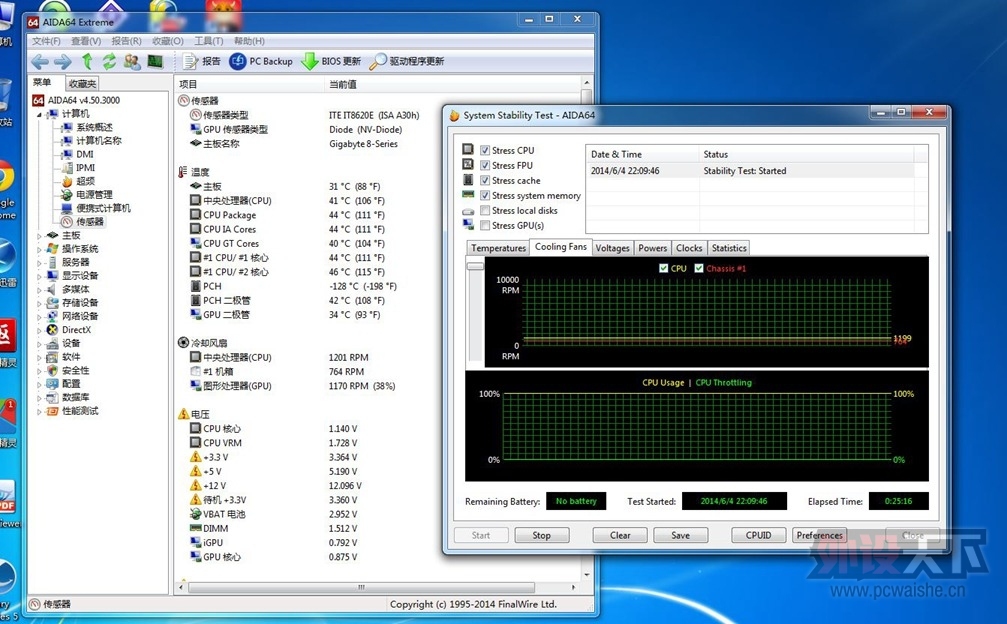This screenshot has width=1007, height=624.
Task: Click the green Up arrow toolbar icon
Action: tap(87, 62)
